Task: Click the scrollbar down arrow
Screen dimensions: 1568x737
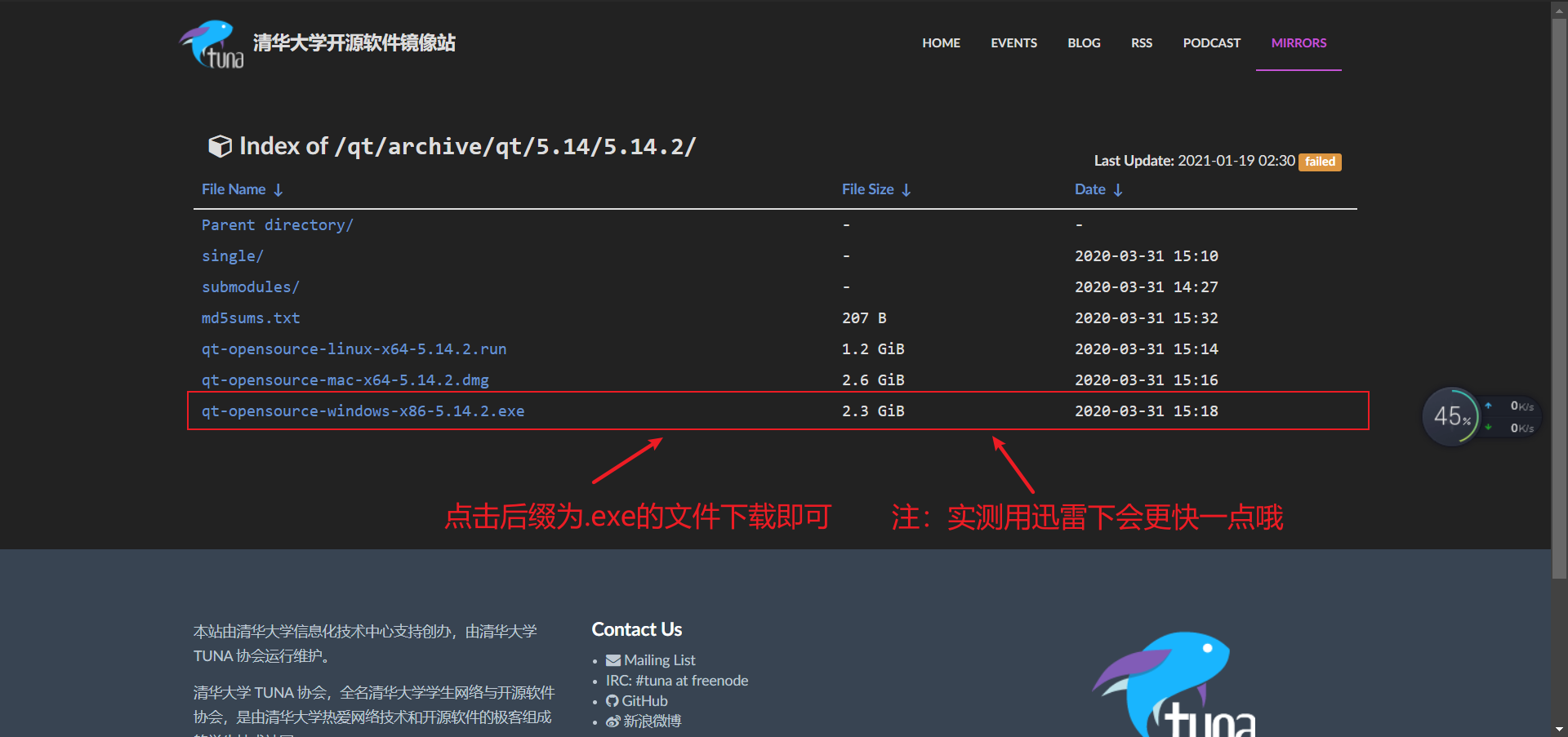Action: point(1558,730)
